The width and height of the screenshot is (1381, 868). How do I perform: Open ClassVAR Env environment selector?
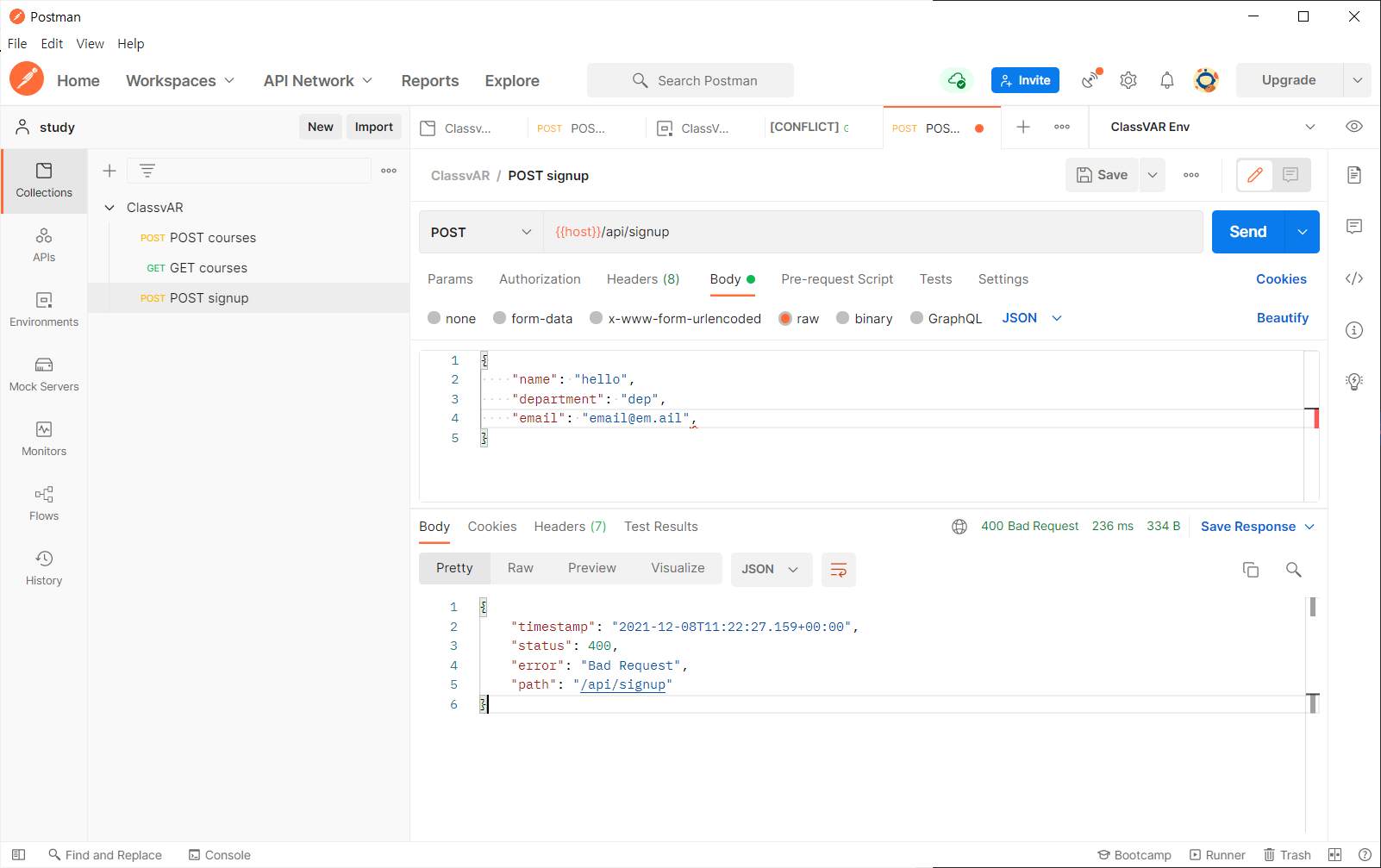[1212, 127]
